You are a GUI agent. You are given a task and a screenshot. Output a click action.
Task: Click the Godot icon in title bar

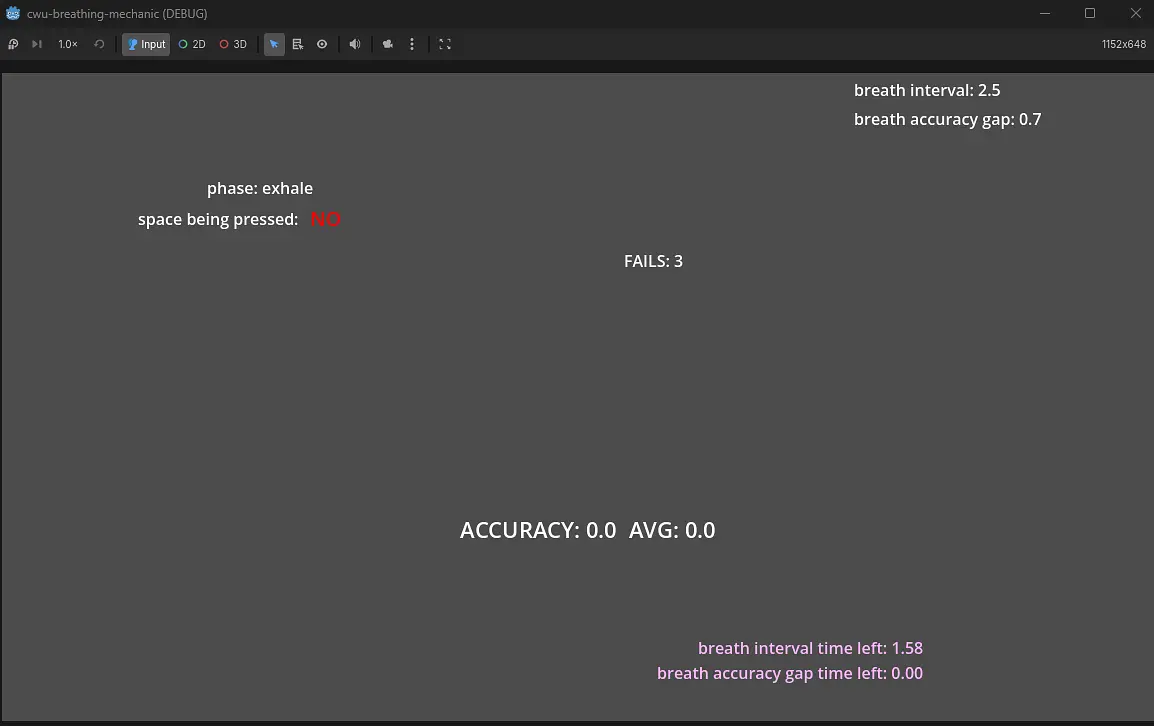click(x=13, y=14)
